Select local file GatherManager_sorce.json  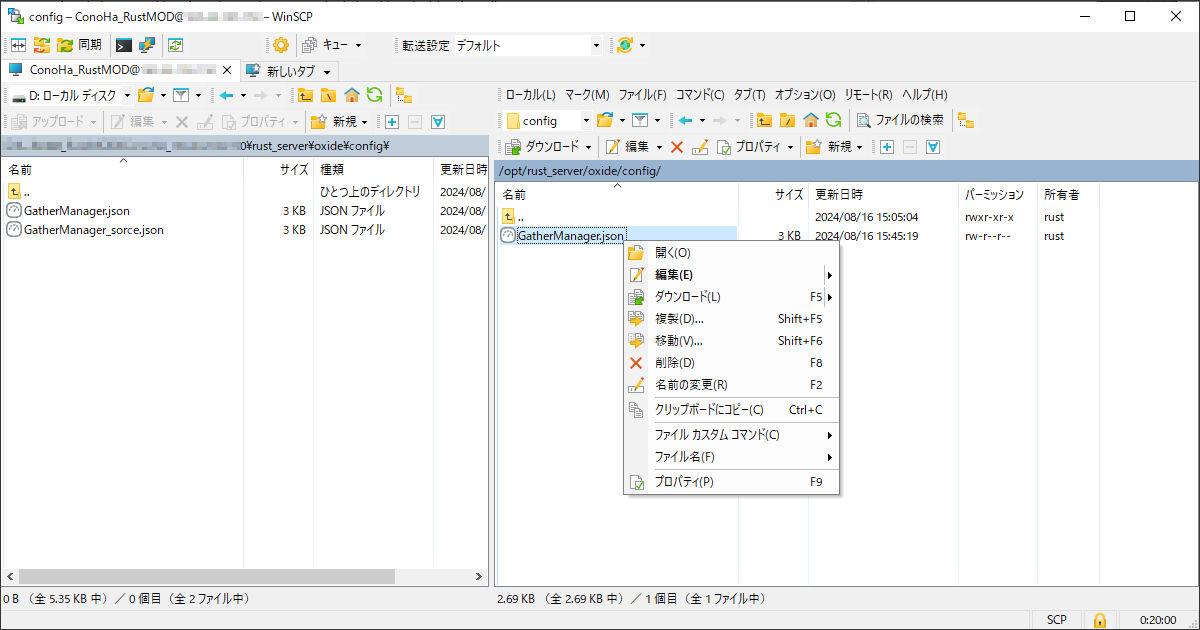94,230
